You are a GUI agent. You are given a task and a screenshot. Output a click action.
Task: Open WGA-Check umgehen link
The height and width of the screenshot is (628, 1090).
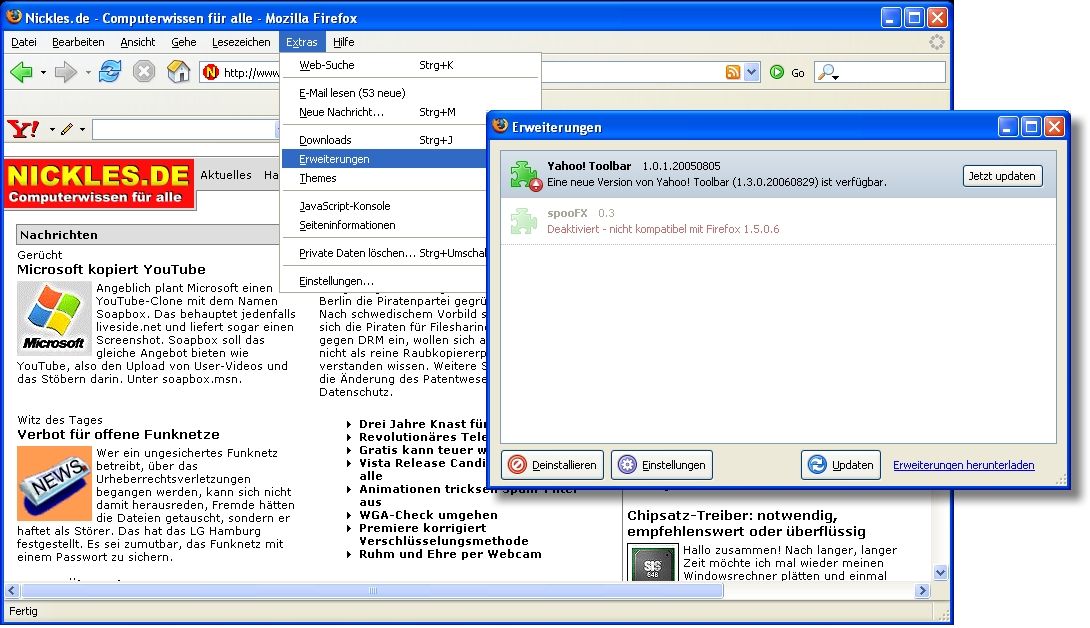pos(428,515)
